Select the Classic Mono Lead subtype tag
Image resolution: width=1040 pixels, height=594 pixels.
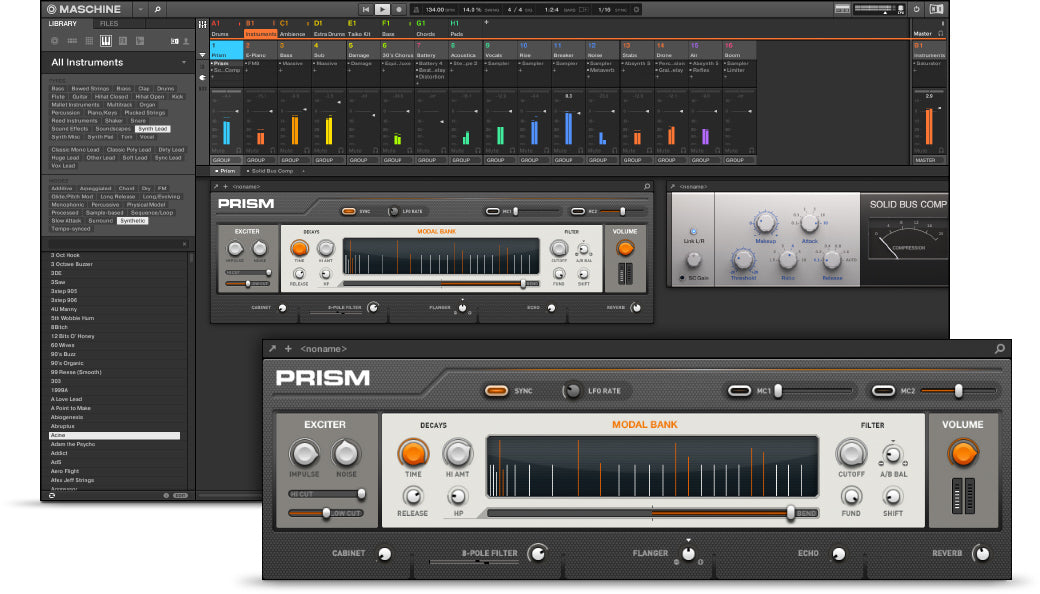(75, 150)
